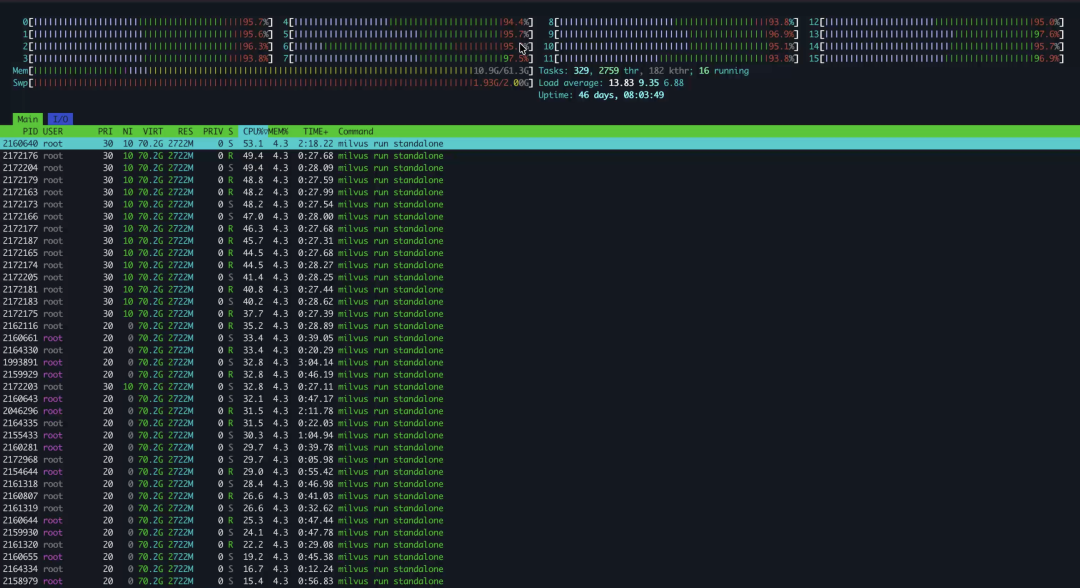The height and width of the screenshot is (588, 1080).
Task: Click the Mem usage bar
Action: point(273,71)
